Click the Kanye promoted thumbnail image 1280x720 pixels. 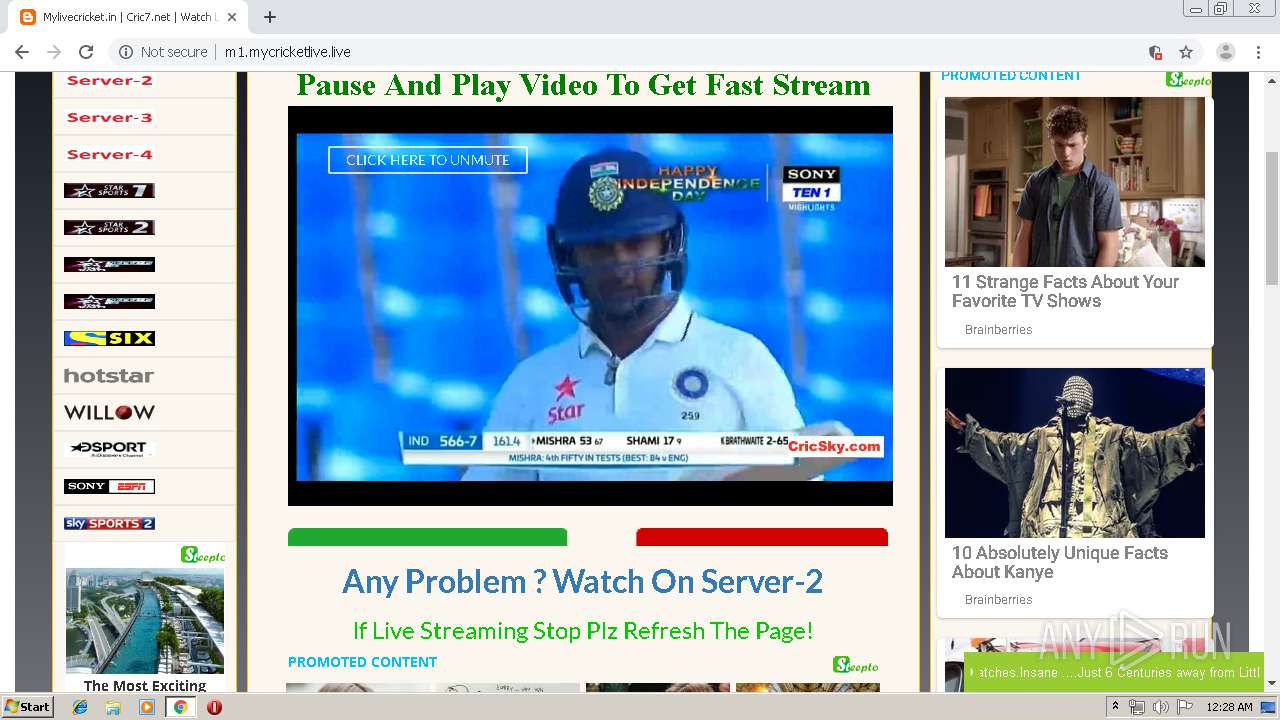[x=1074, y=453]
